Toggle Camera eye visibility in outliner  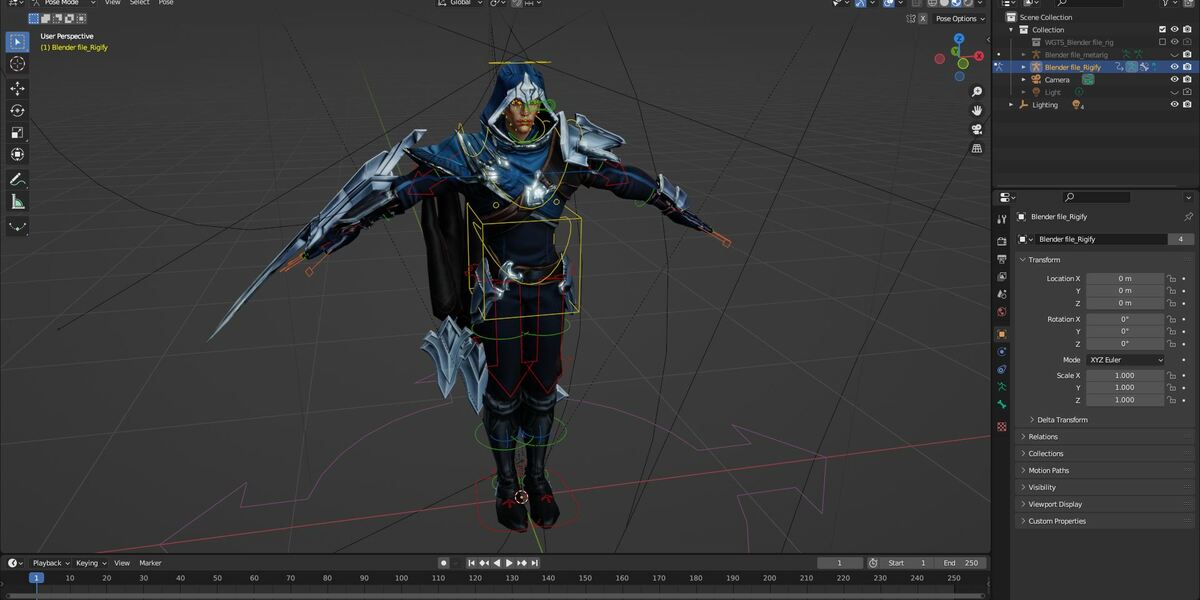coord(1174,80)
